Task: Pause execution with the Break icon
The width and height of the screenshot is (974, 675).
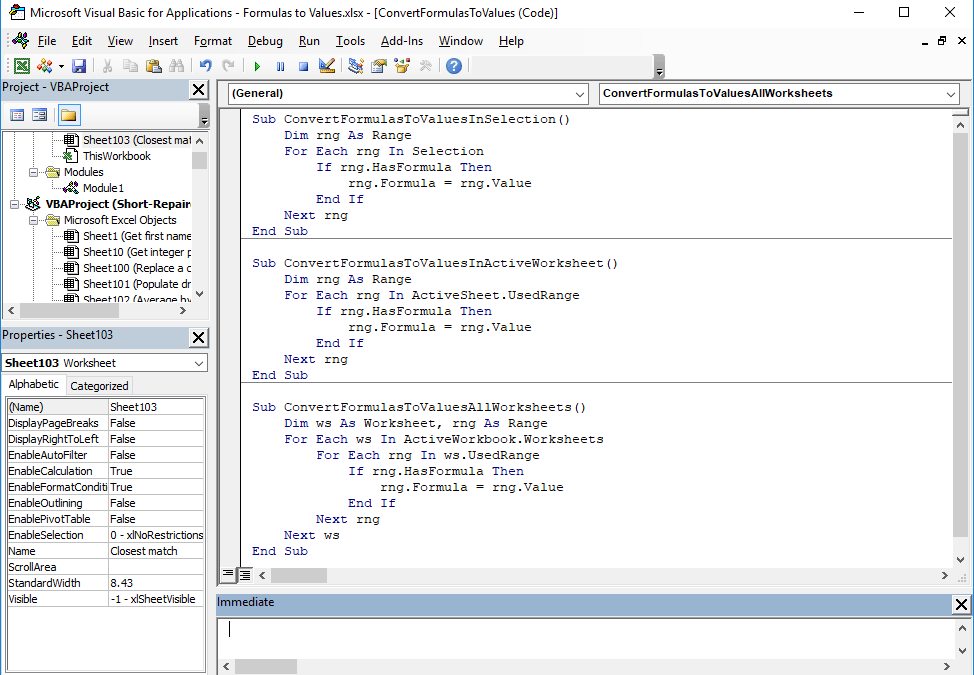Action: [x=280, y=65]
